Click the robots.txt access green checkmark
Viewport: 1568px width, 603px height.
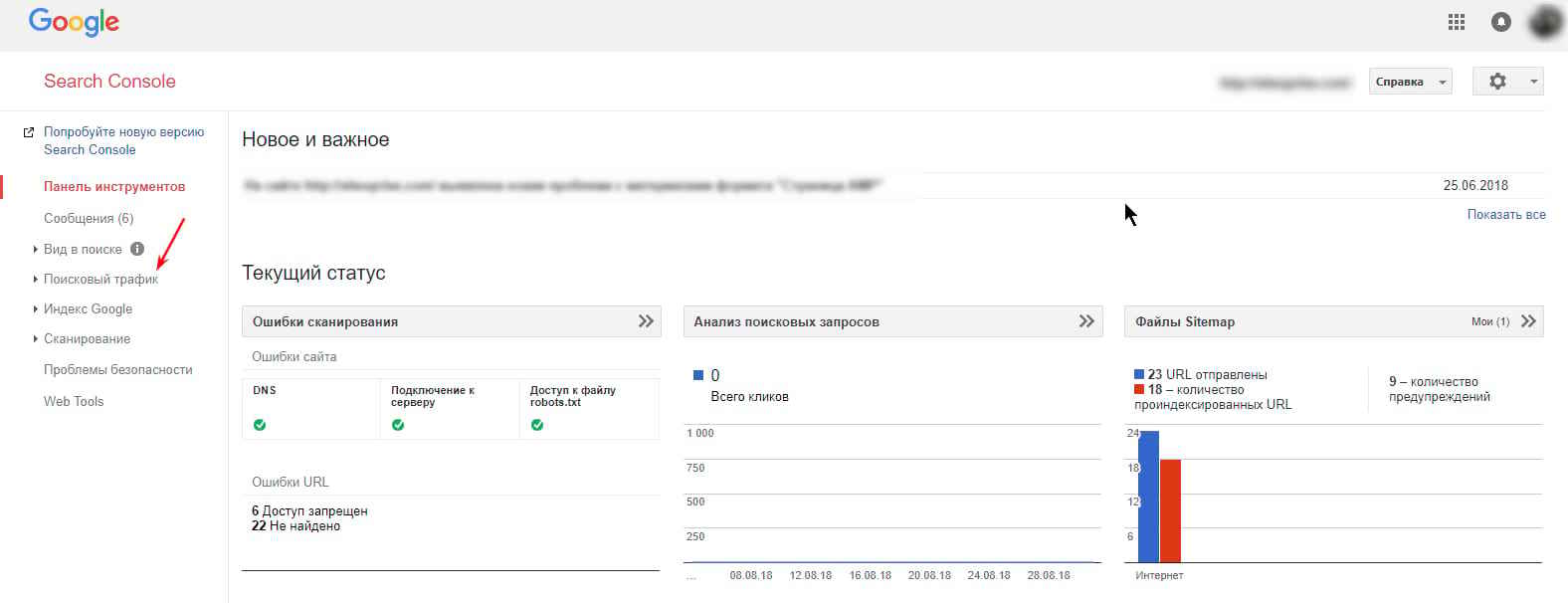537,425
